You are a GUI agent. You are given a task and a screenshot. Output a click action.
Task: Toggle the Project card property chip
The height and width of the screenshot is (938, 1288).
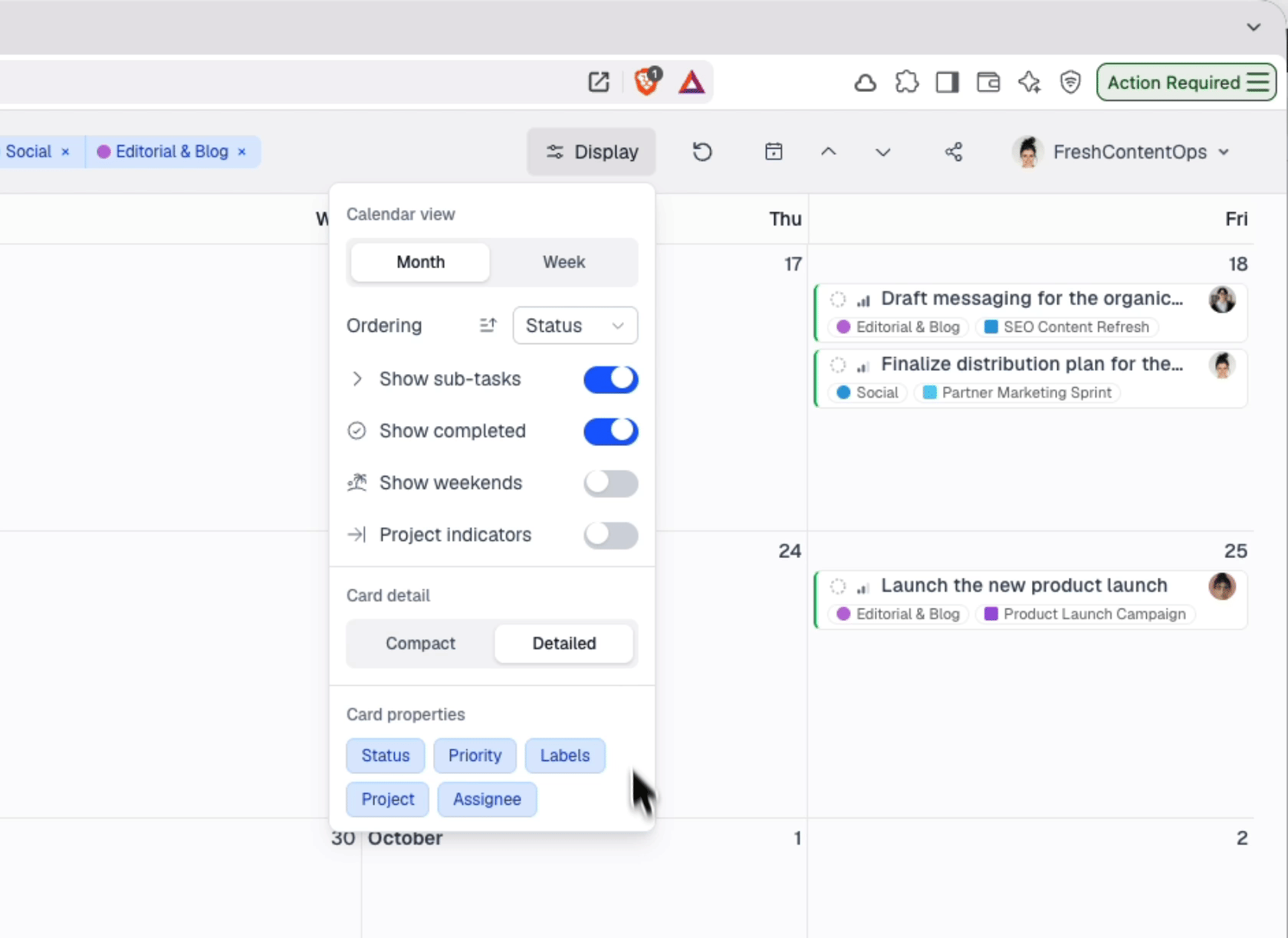pos(388,799)
